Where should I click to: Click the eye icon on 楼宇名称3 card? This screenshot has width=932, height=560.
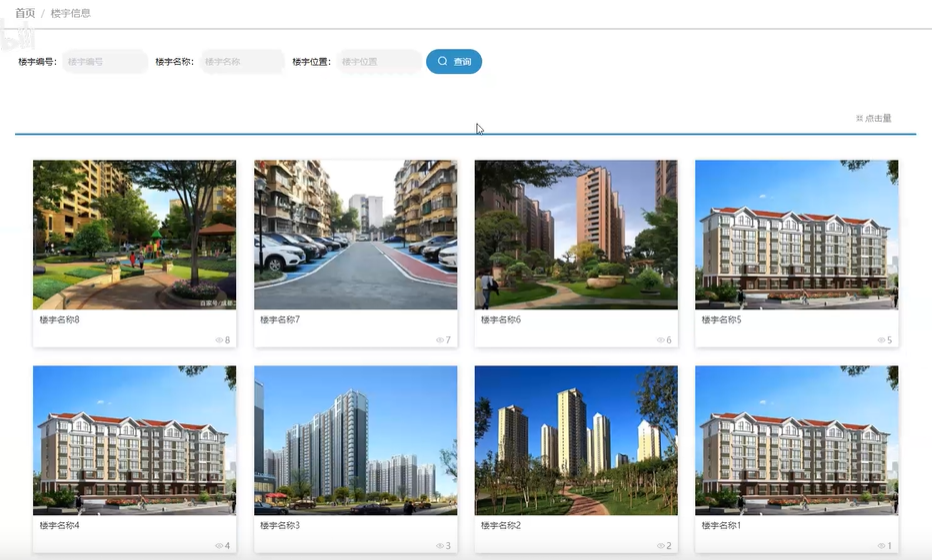point(440,546)
